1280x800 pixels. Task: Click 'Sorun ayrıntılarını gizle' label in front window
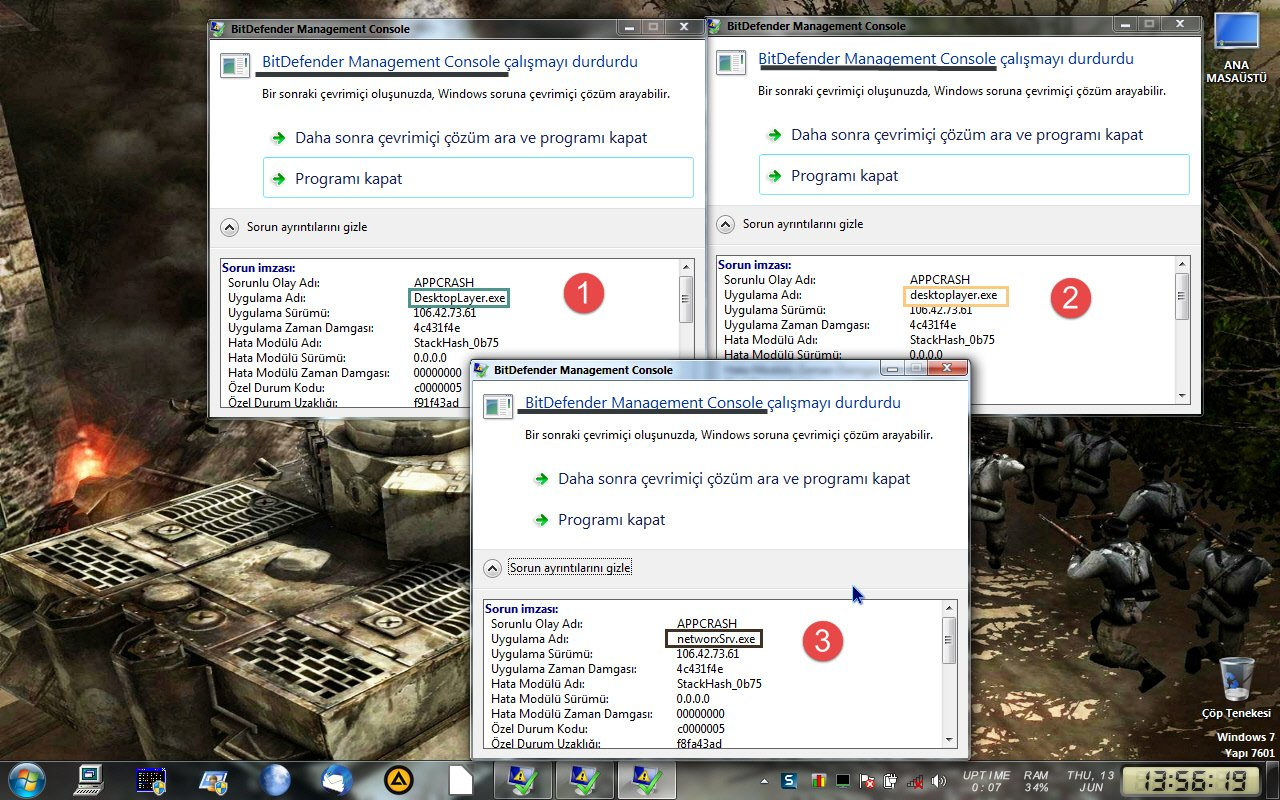point(570,568)
